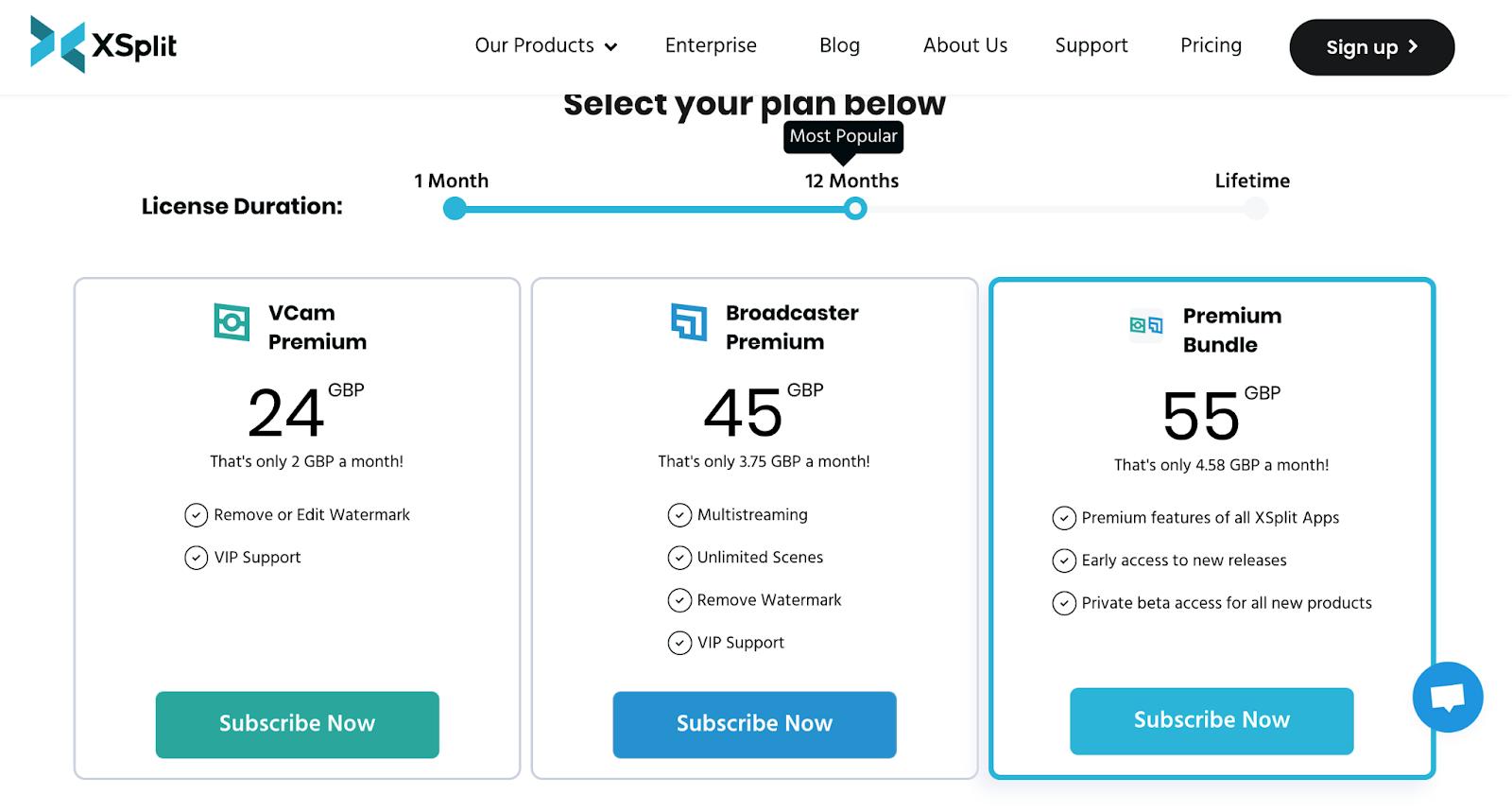Expand the Our Products dropdown menu
The width and height of the screenshot is (1512, 811).
point(535,45)
